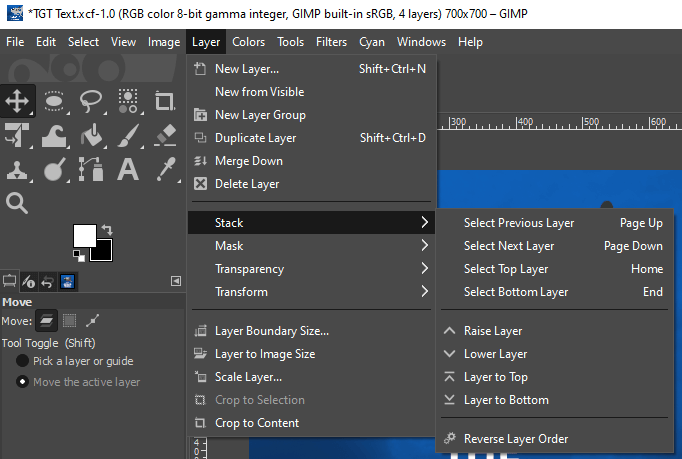
Task: Reset colors to default black and white
Action: pos(79,256)
